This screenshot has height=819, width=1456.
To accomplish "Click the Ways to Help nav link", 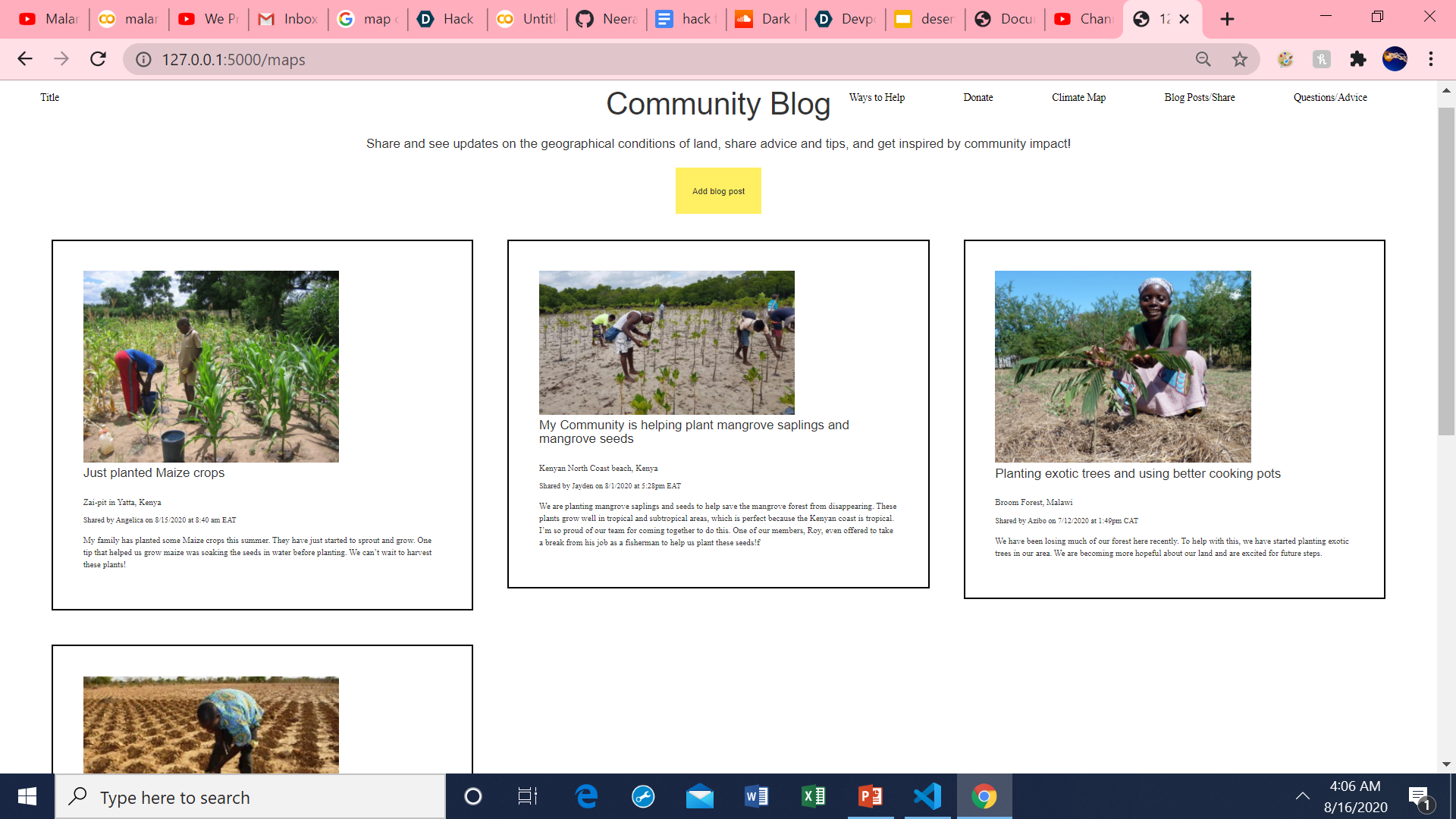I will [877, 97].
